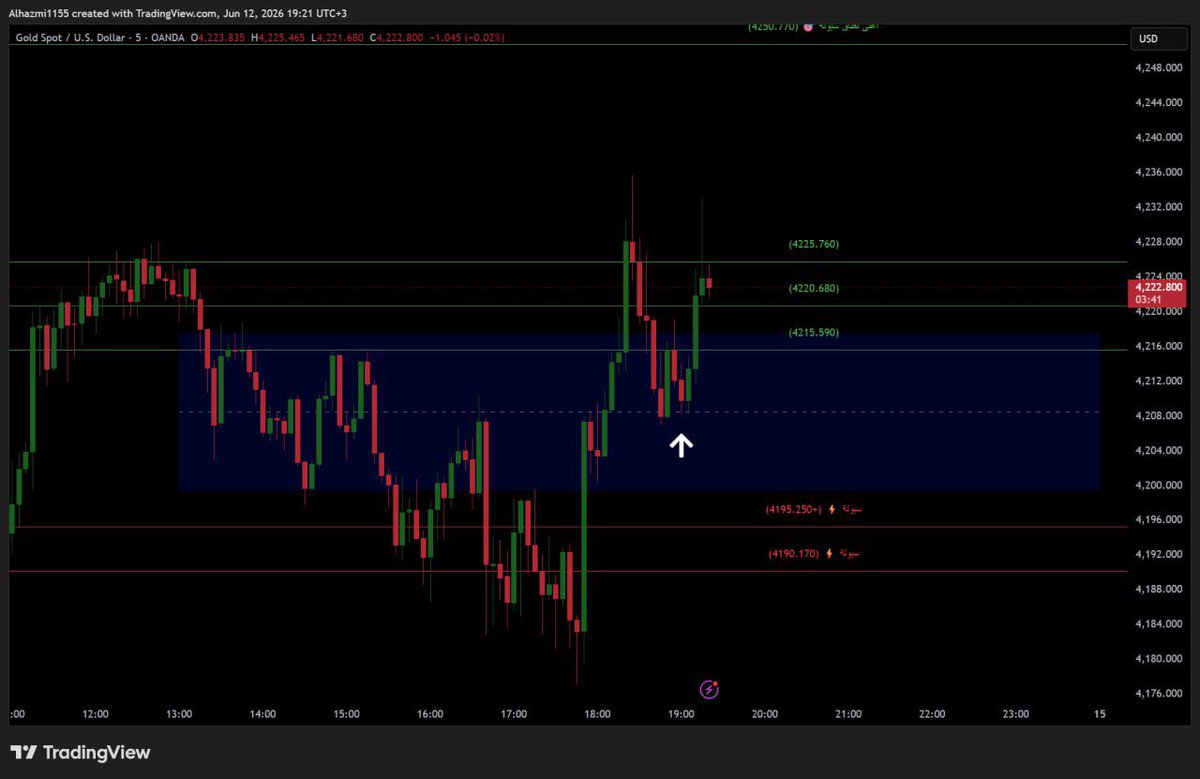Click the 03:41 bar countdown timer
The width and height of the screenshot is (1200, 779).
1147,299
